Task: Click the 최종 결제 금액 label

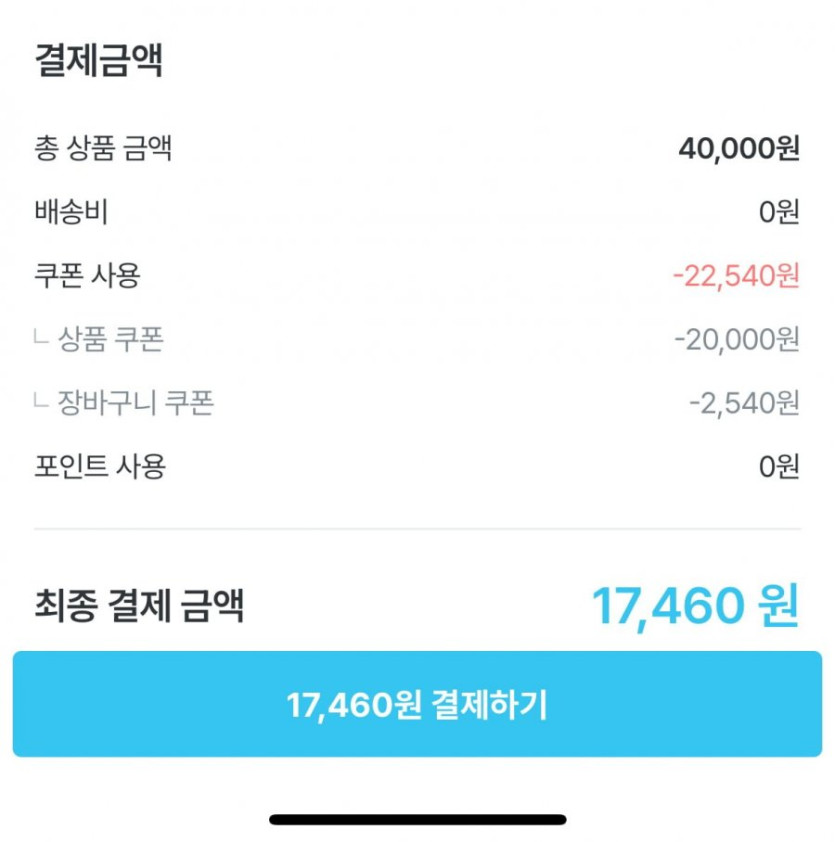Action: (x=139, y=605)
